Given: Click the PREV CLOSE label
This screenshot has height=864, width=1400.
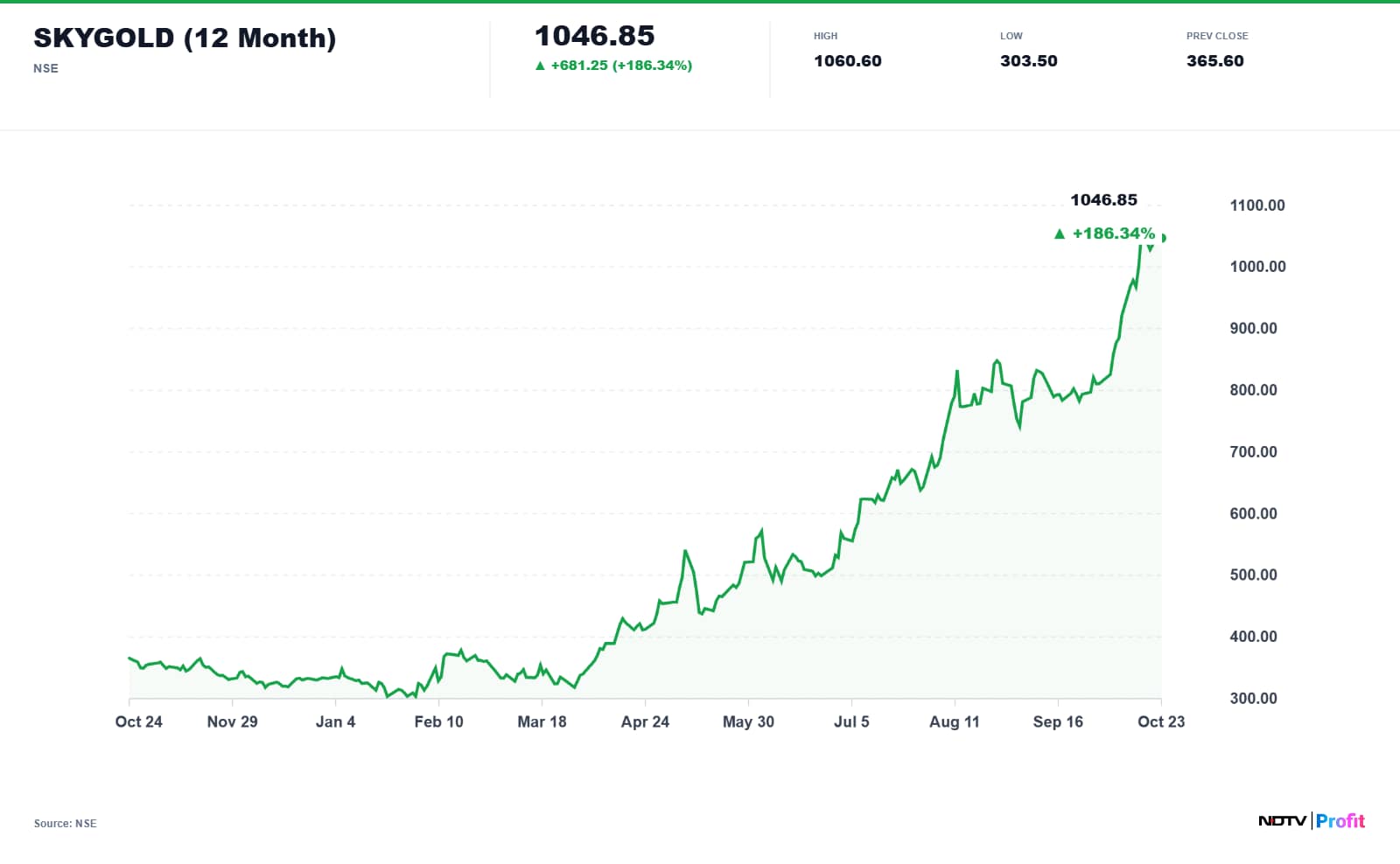Looking at the screenshot, I should 1217,36.
